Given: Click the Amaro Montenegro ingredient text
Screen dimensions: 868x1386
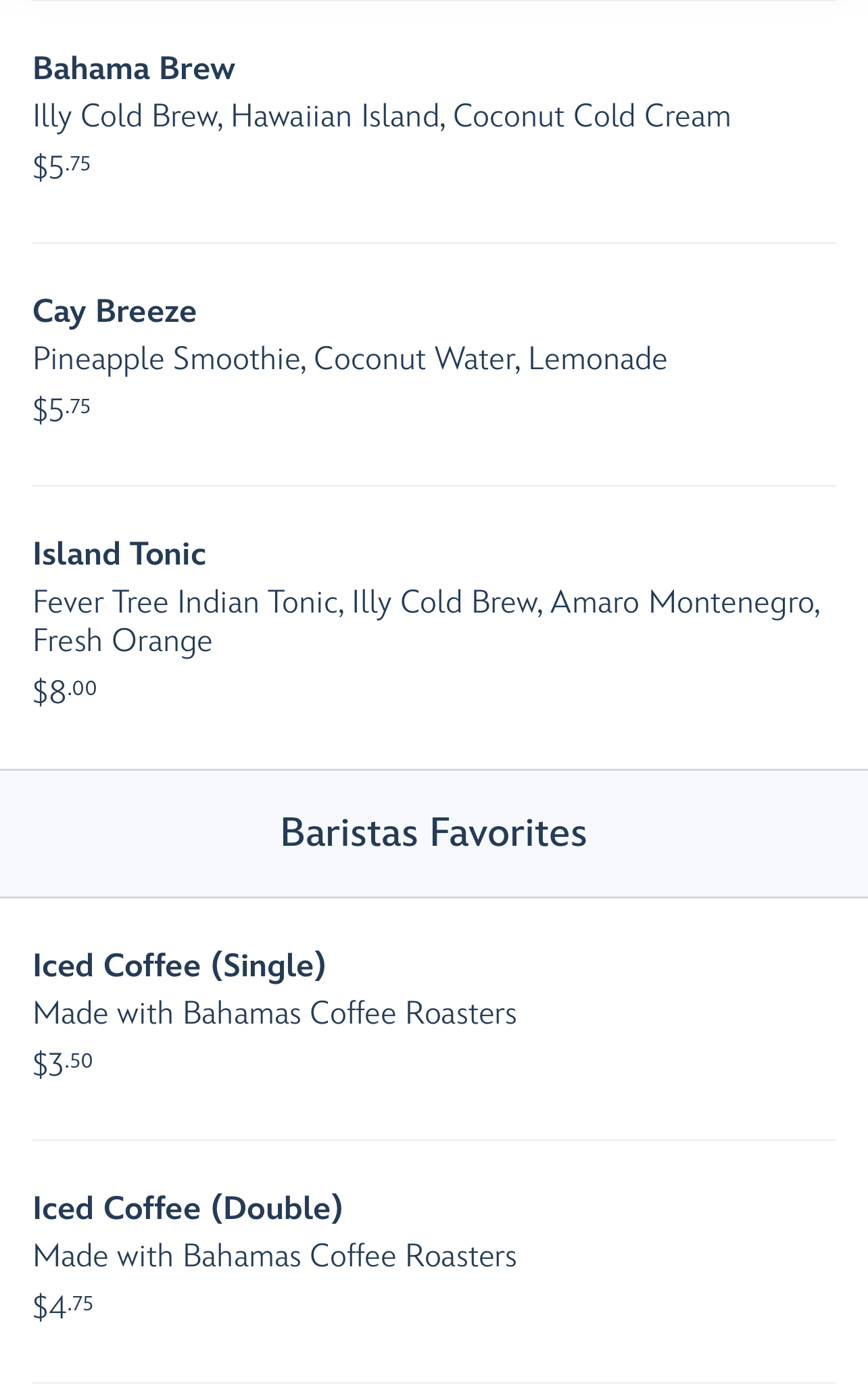Looking at the screenshot, I should [684, 602].
